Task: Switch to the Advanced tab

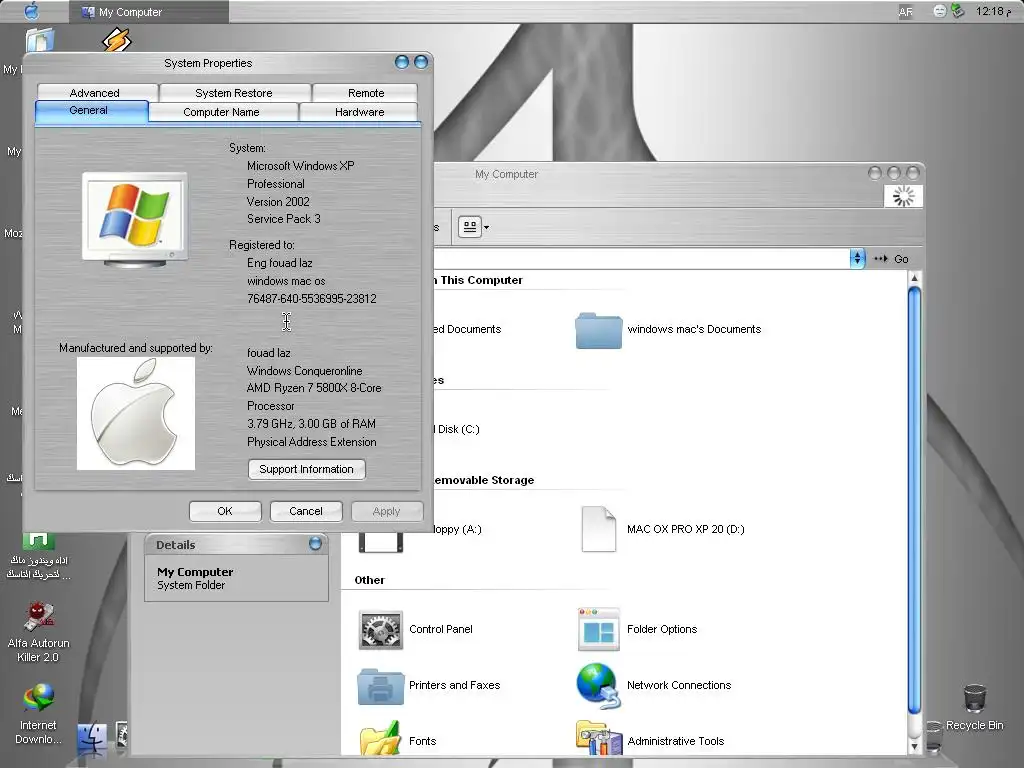Action: click(97, 93)
